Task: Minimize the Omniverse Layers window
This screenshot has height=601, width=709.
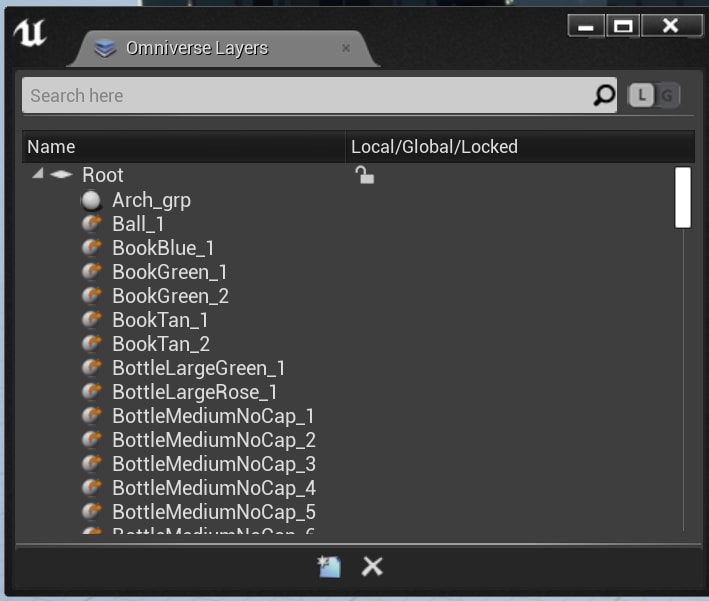Action: pyautogui.click(x=586, y=26)
